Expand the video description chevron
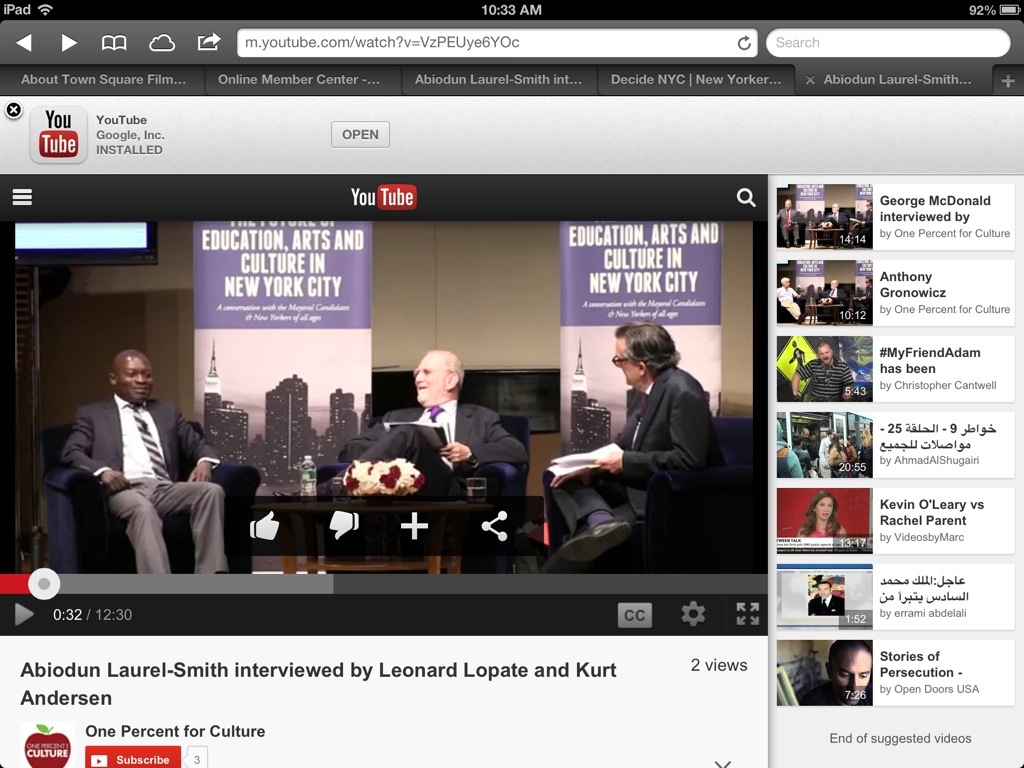Viewport: 1024px width, 768px height. [722, 762]
